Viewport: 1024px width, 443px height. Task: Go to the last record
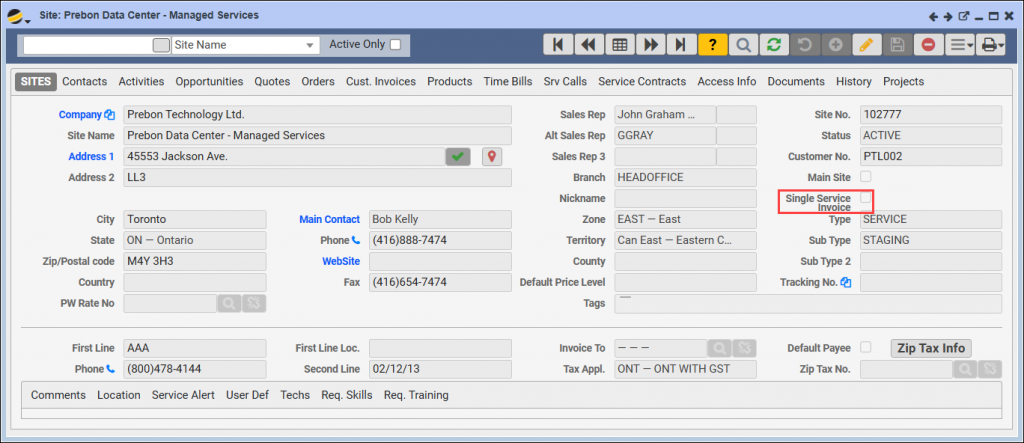tap(681, 45)
